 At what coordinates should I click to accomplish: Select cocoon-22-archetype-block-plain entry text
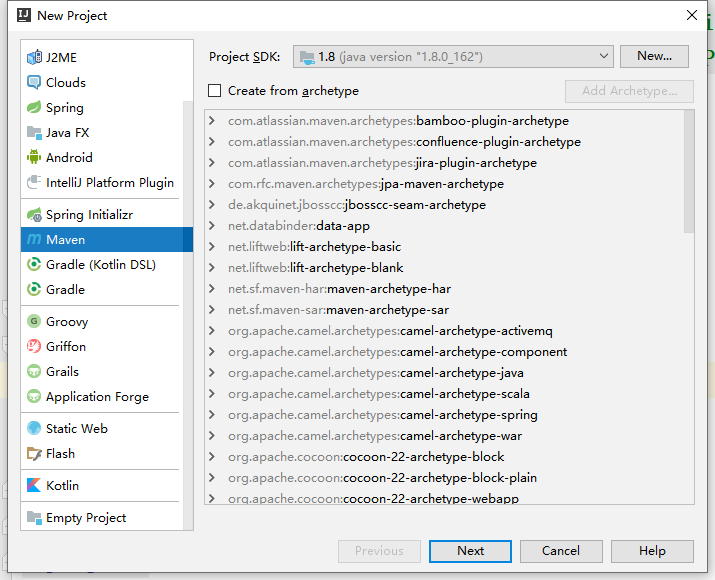pyautogui.click(x=383, y=477)
